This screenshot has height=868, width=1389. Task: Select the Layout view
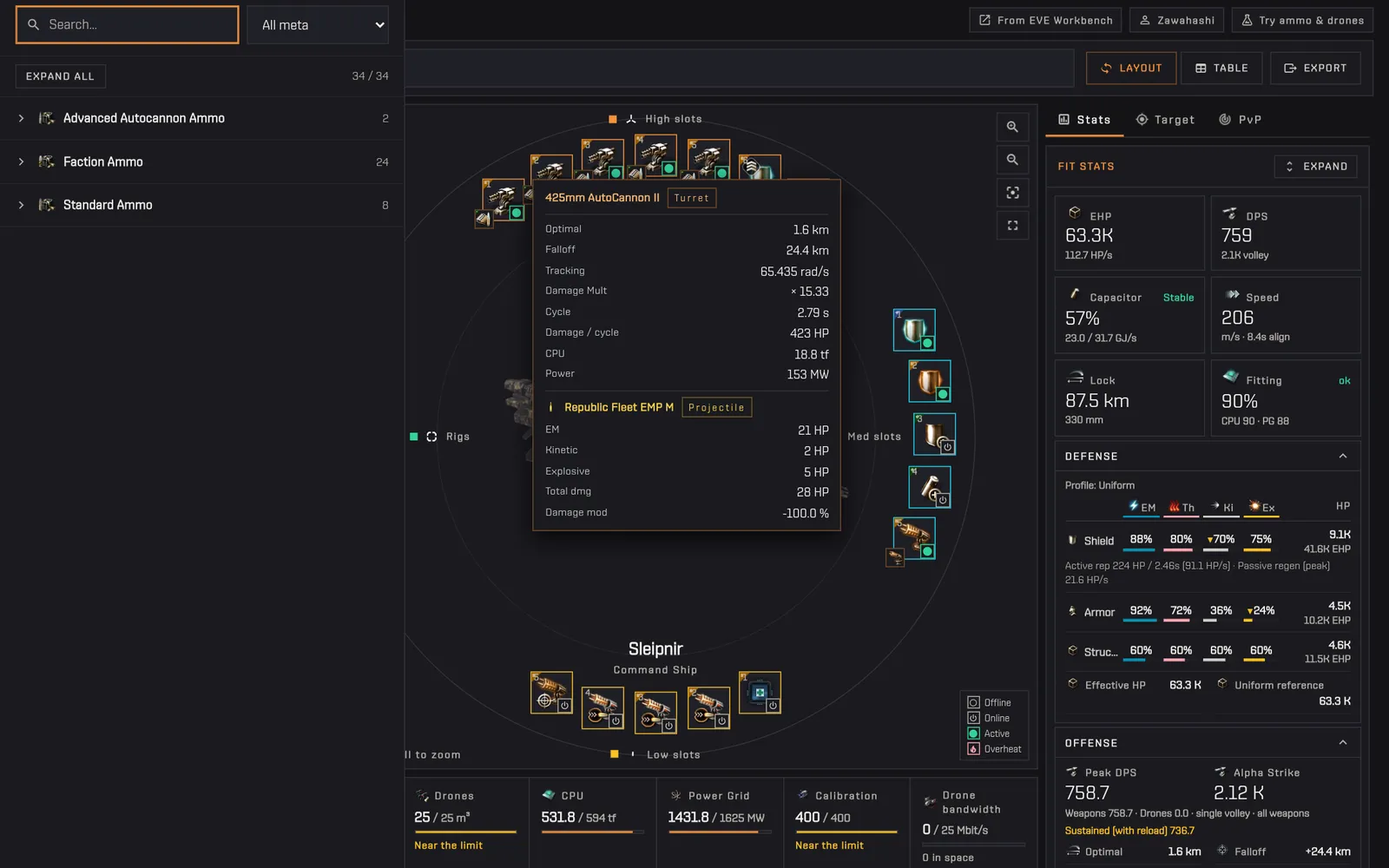tap(1131, 68)
